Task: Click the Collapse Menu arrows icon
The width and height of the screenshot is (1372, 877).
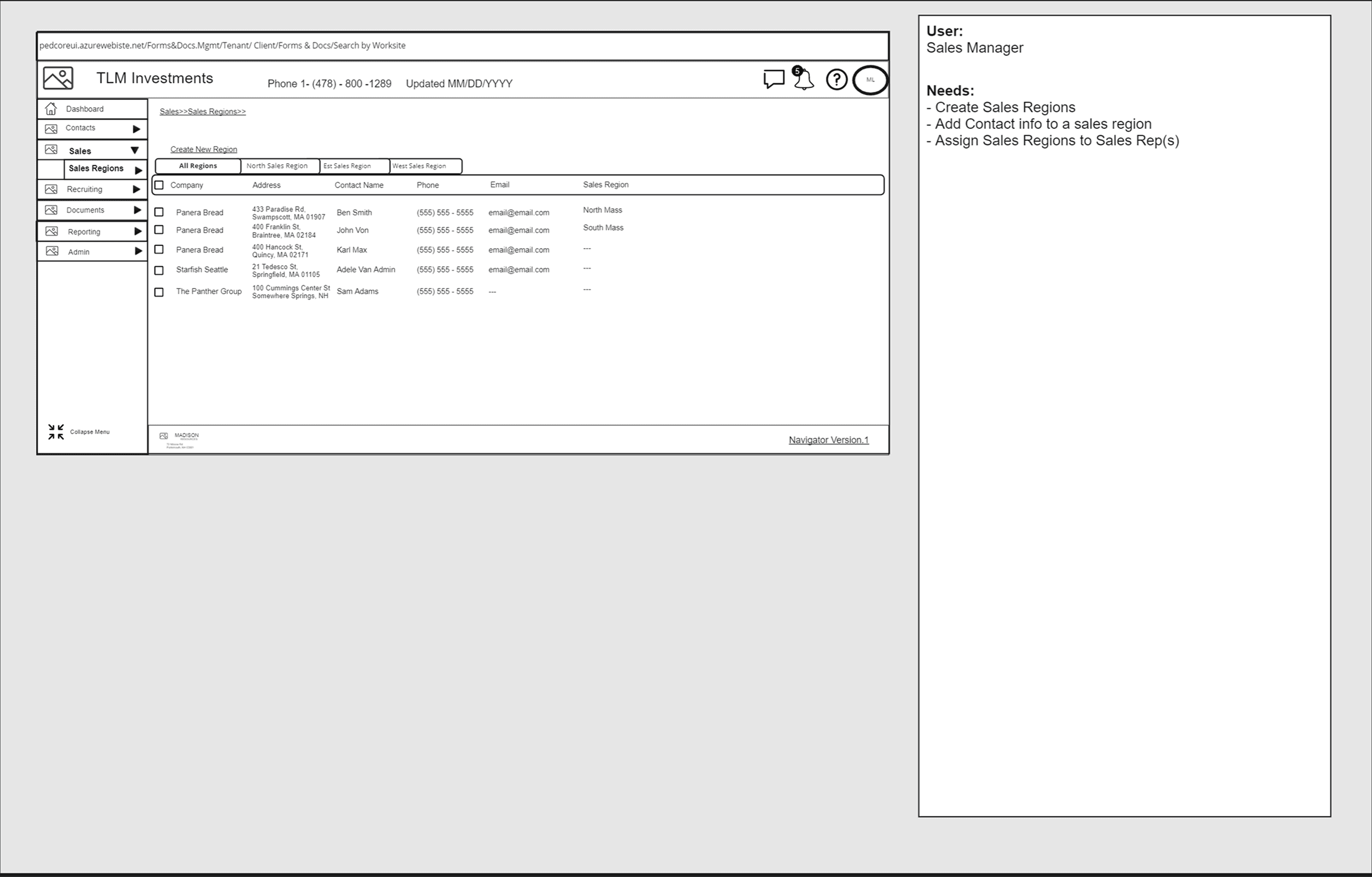Action: coord(56,432)
